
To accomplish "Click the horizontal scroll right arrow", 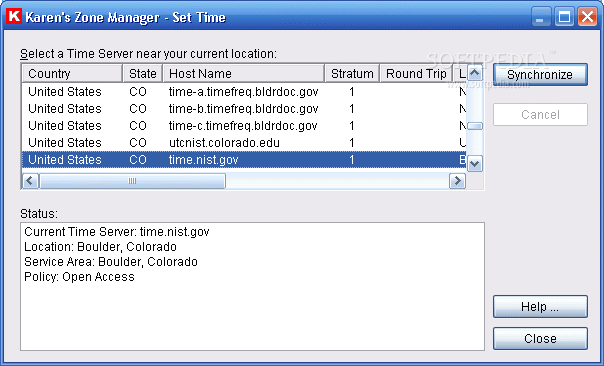I will point(457,181).
